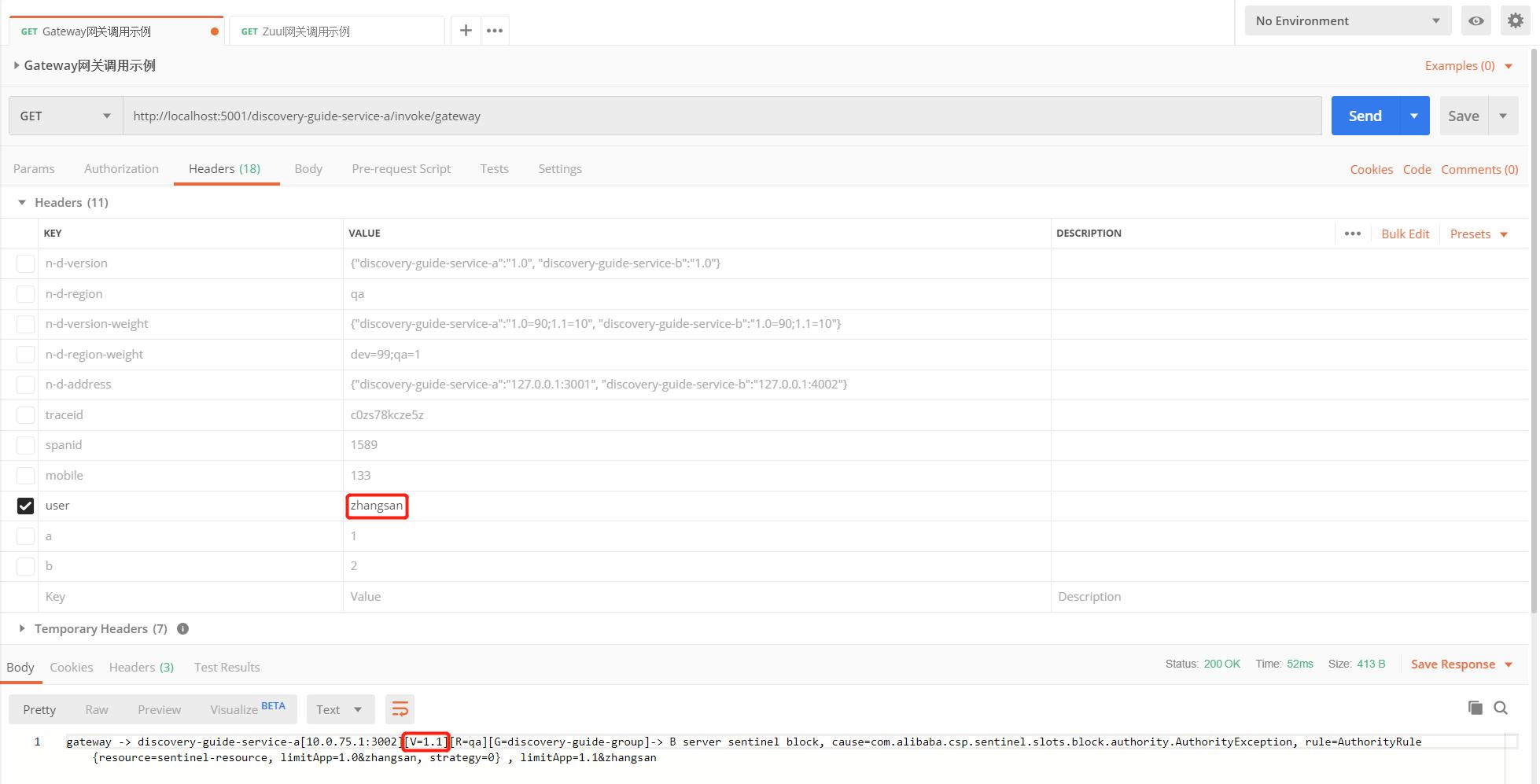Screen dimensions: 1540x784
Task: Open the Save options dropdown arrow
Action: [x=1503, y=116]
